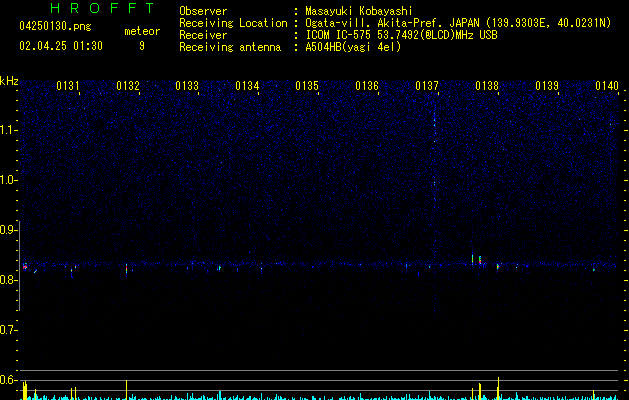Click the Observer field label
Screen dimensions: 629x400
203,11
